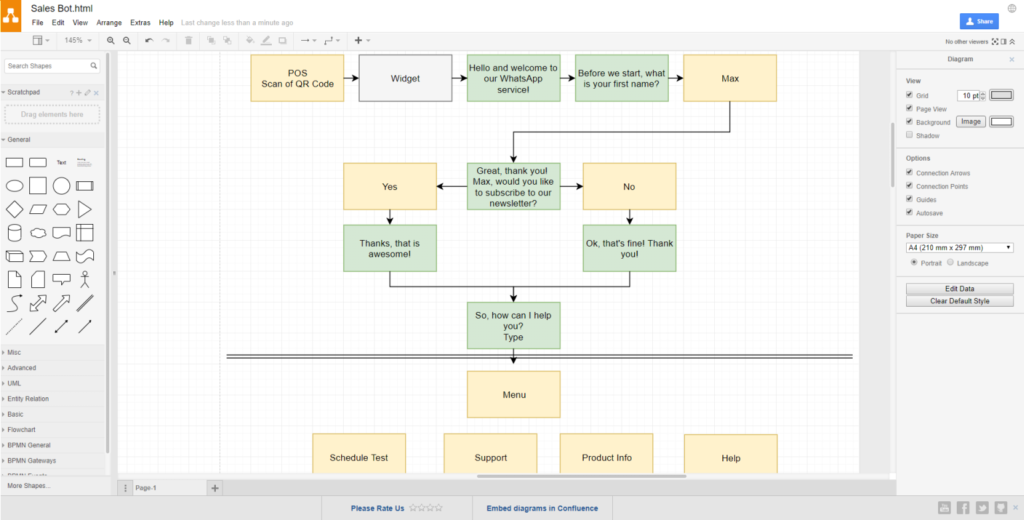Viewport: 1024px width, 520px height.
Task: Select the cloud shape in General palette
Action: (x=37, y=232)
